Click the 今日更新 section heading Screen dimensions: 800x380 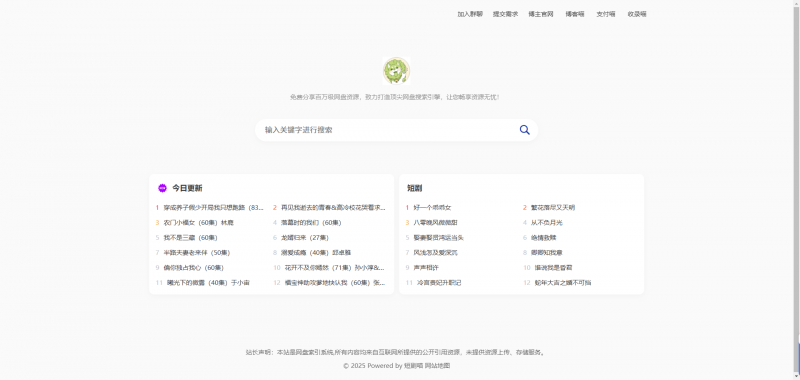[187, 188]
